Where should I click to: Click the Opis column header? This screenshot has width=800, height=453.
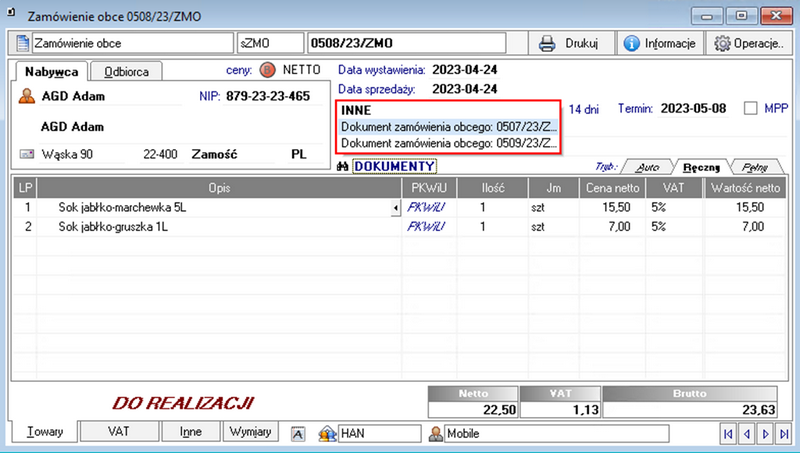219,188
